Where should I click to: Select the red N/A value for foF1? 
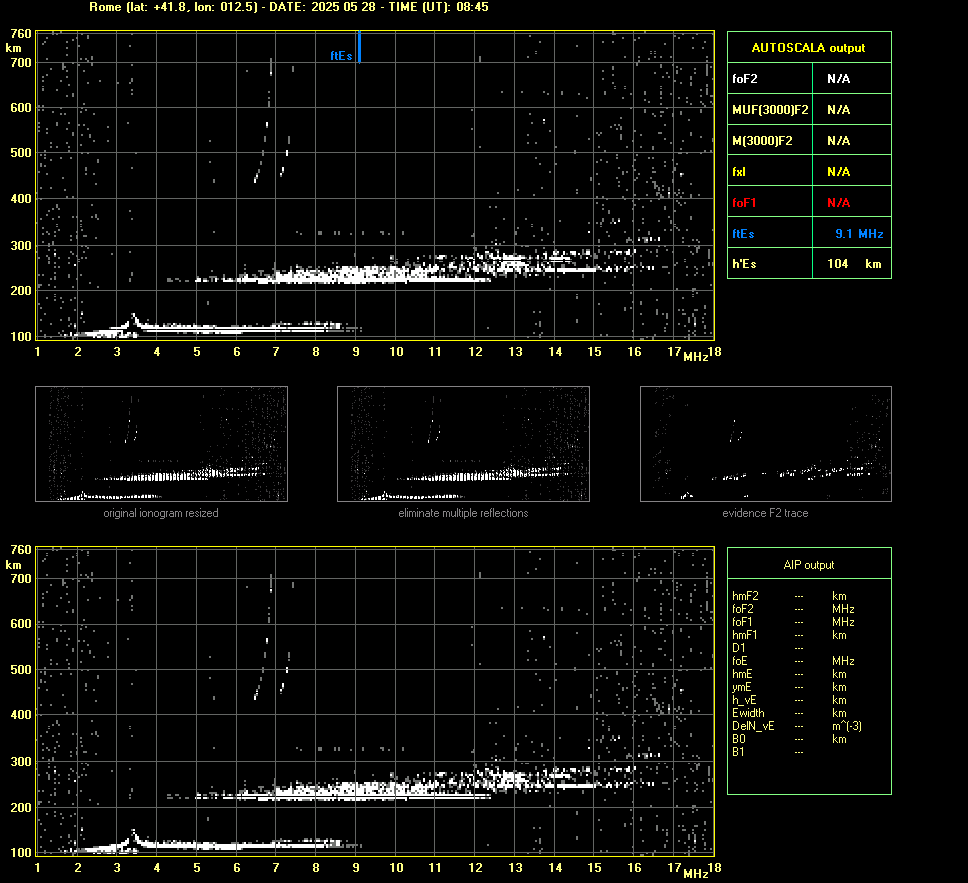click(x=838, y=203)
